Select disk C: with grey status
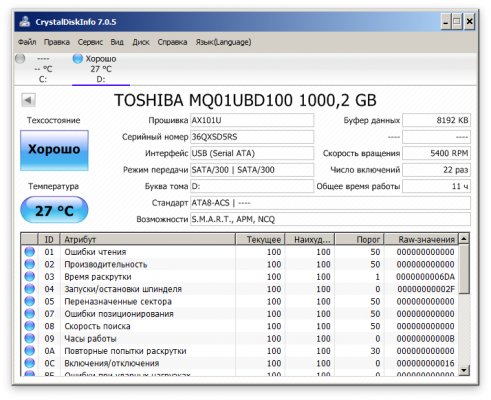This screenshot has width=491, height=400. tap(43, 69)
